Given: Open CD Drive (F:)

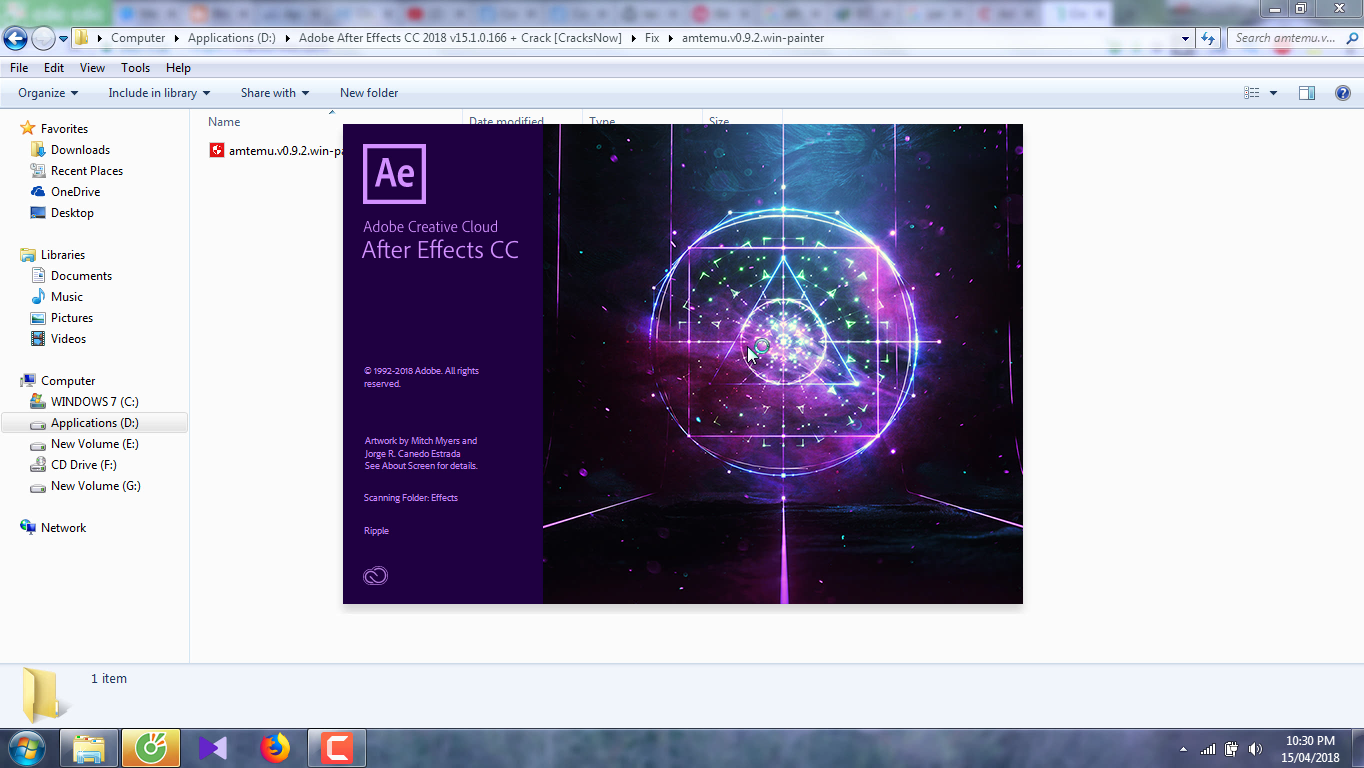Looking at the screenshot, I should (x=83, y=465).
